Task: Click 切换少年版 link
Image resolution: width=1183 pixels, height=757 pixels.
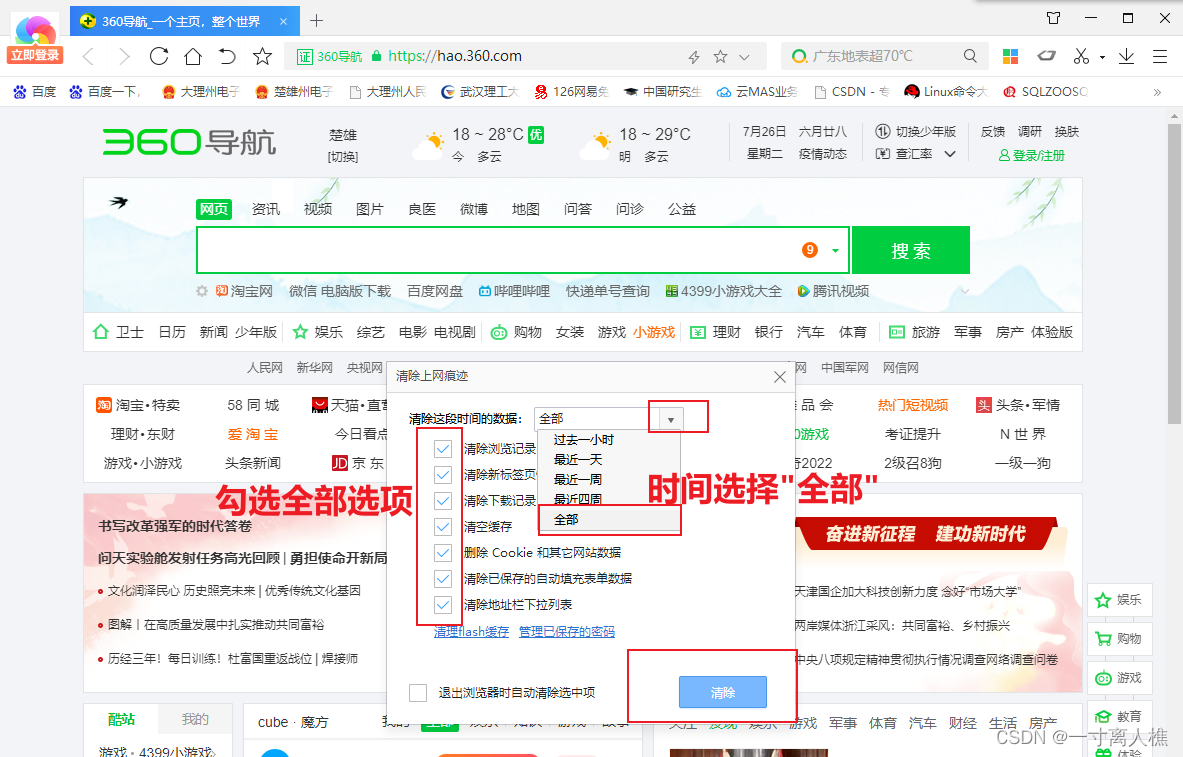Action: click(916, 131)
